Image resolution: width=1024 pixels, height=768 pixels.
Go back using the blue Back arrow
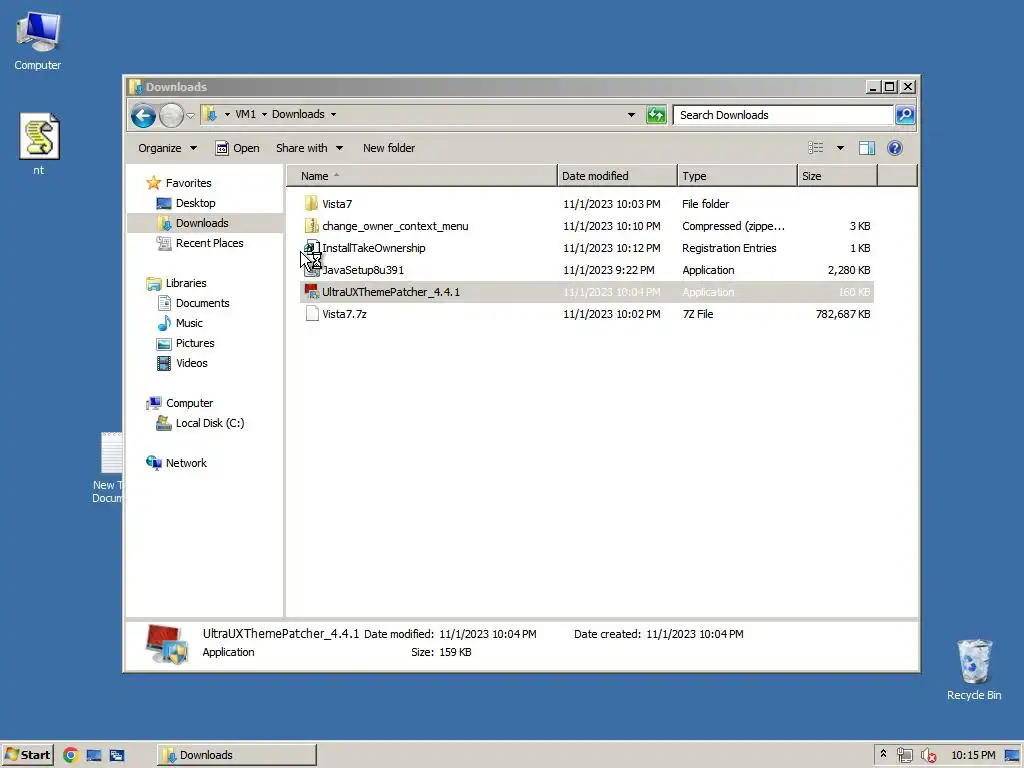[143, 116]
